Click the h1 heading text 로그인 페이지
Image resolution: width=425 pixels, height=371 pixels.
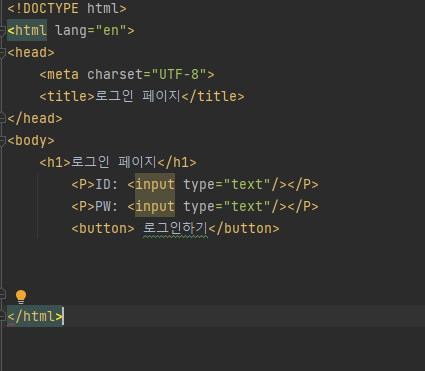coord(114,162)
